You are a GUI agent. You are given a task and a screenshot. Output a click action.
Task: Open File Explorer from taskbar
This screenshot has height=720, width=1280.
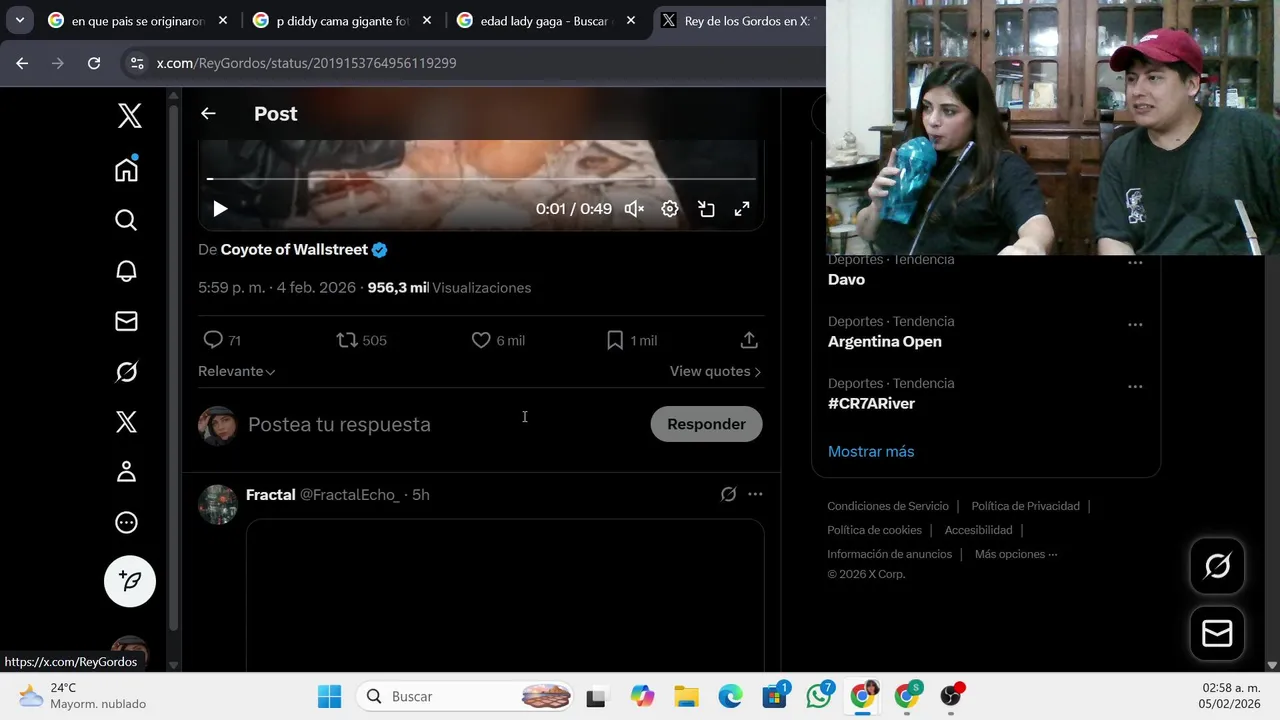pyautogui.click(x=686, y=696)
